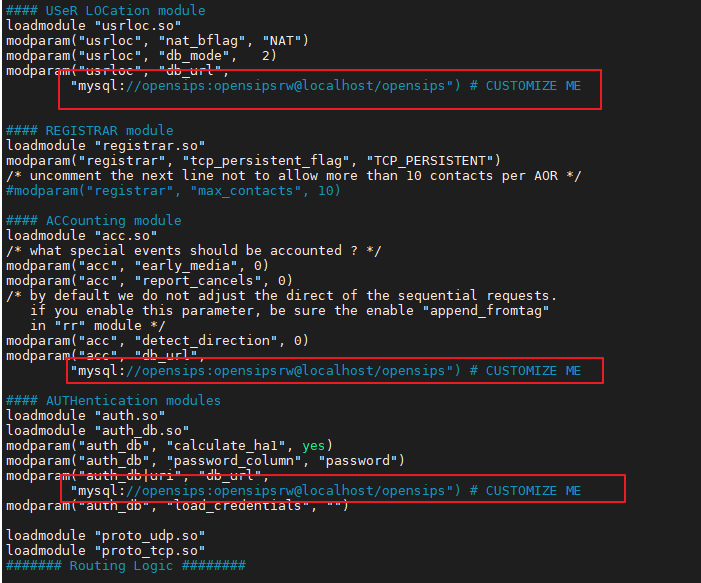The image size is (701, 583).
Task: Click the usrloc db_mode value 2
Action: point(269,55)
